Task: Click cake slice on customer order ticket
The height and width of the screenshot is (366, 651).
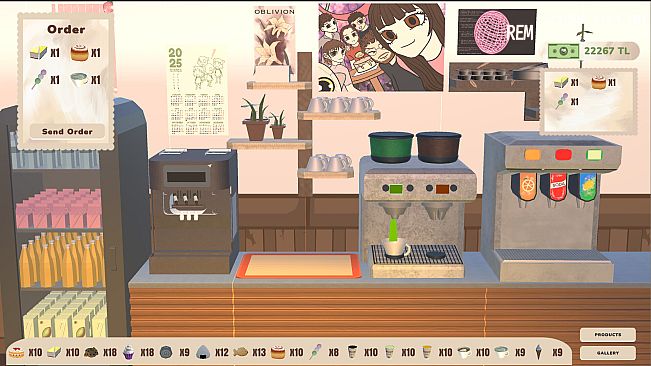Action: 561,82
